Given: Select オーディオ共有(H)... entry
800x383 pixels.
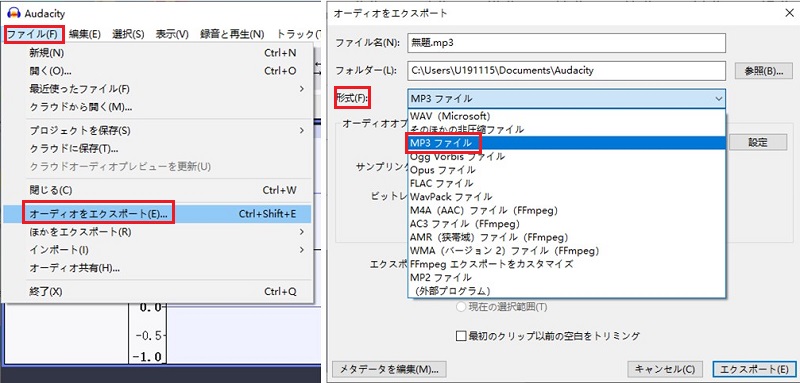Looking at the screenshot, I should (157, 268).
